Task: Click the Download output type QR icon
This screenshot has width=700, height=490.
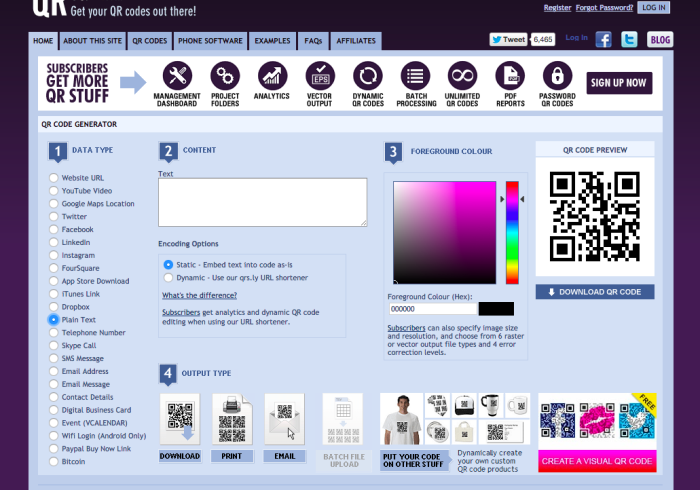Action: pyautogui.click(x=180, y=419)
